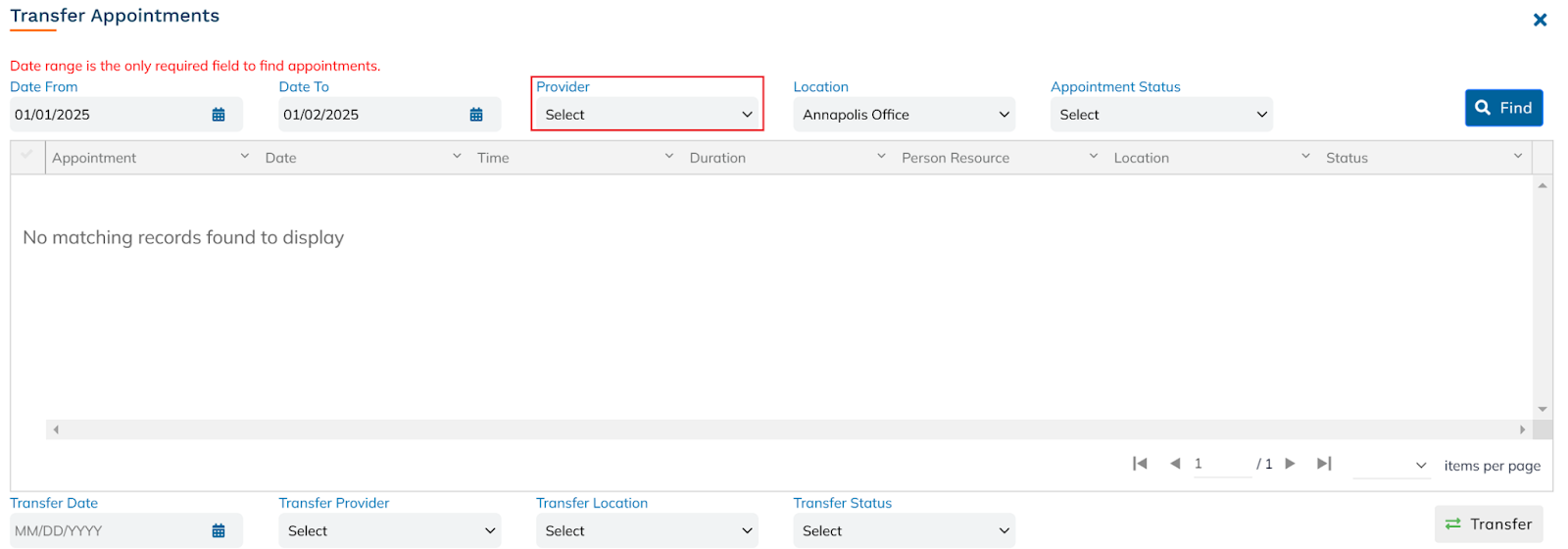This screenshot has height=549, width=1568.
Task: Click the horizontal scrollbar track
Action: (x=784, y=429)
